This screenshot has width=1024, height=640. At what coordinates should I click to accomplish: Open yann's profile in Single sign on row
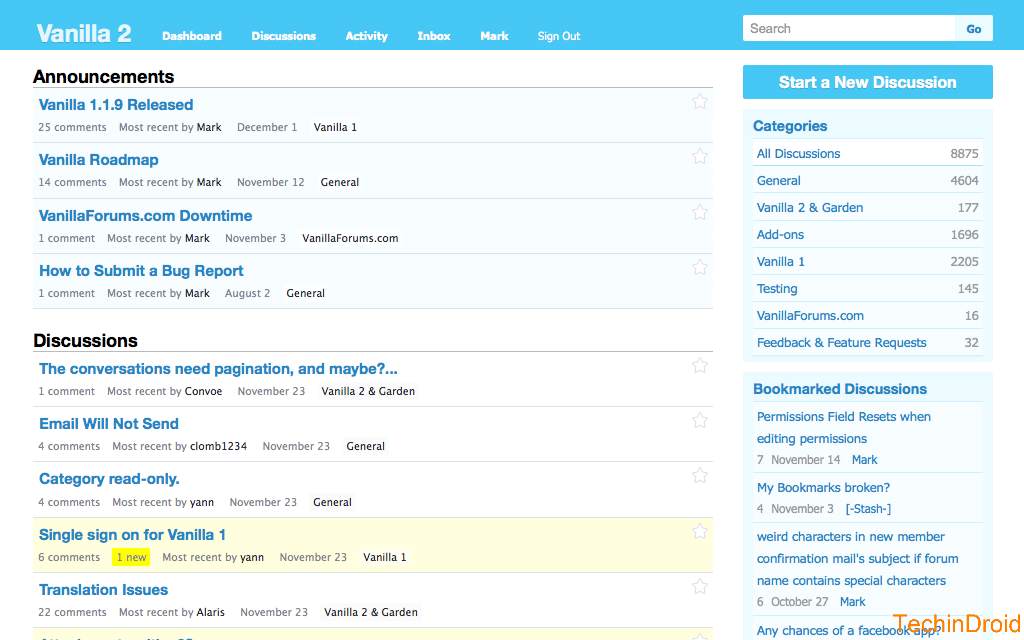[251, 557]
